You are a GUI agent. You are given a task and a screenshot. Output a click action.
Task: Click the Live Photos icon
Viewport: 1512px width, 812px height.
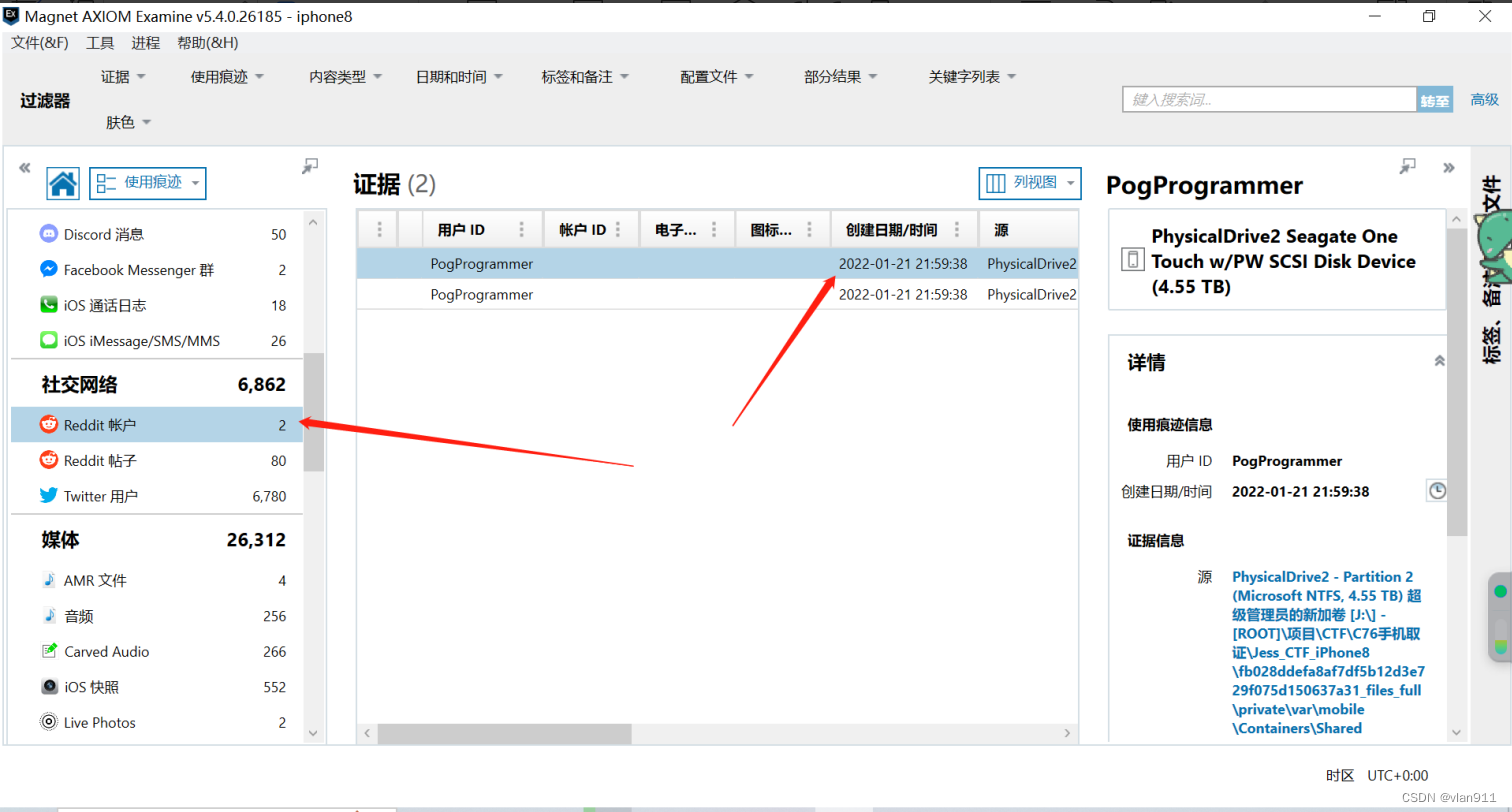point(48,722)
